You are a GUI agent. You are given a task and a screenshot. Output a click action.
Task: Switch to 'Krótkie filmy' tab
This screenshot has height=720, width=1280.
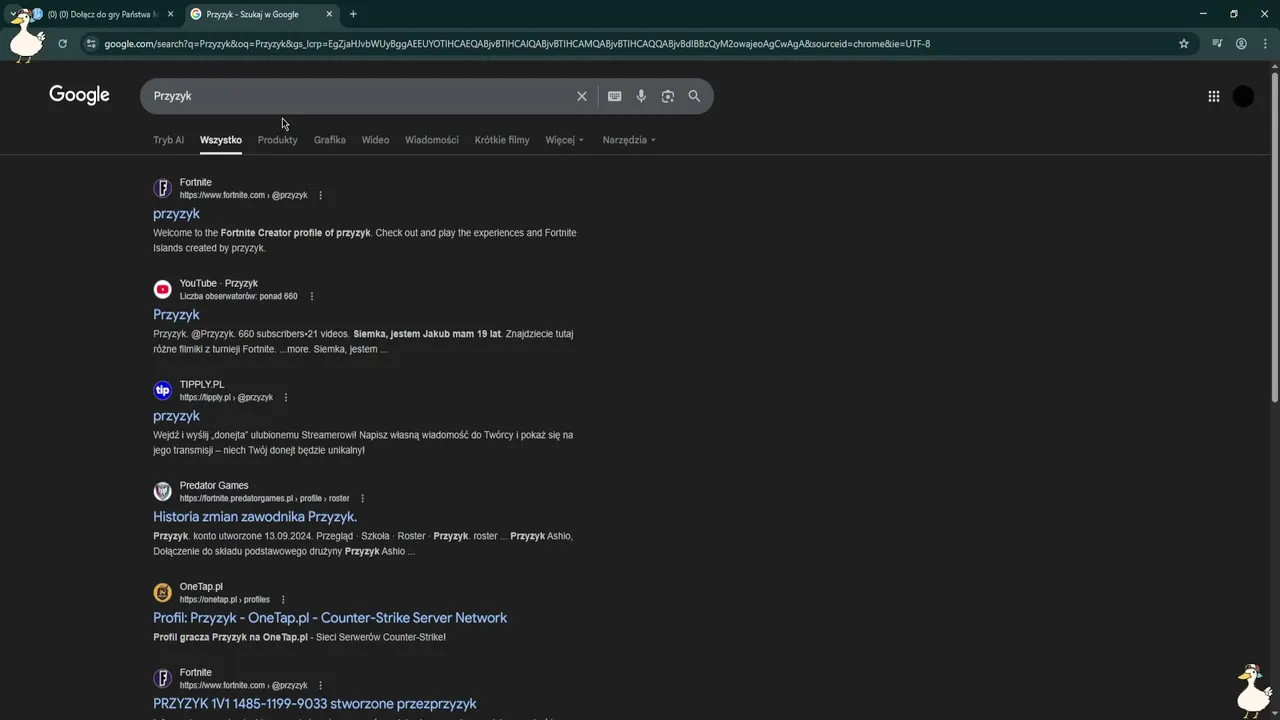(x=502, y=140)
